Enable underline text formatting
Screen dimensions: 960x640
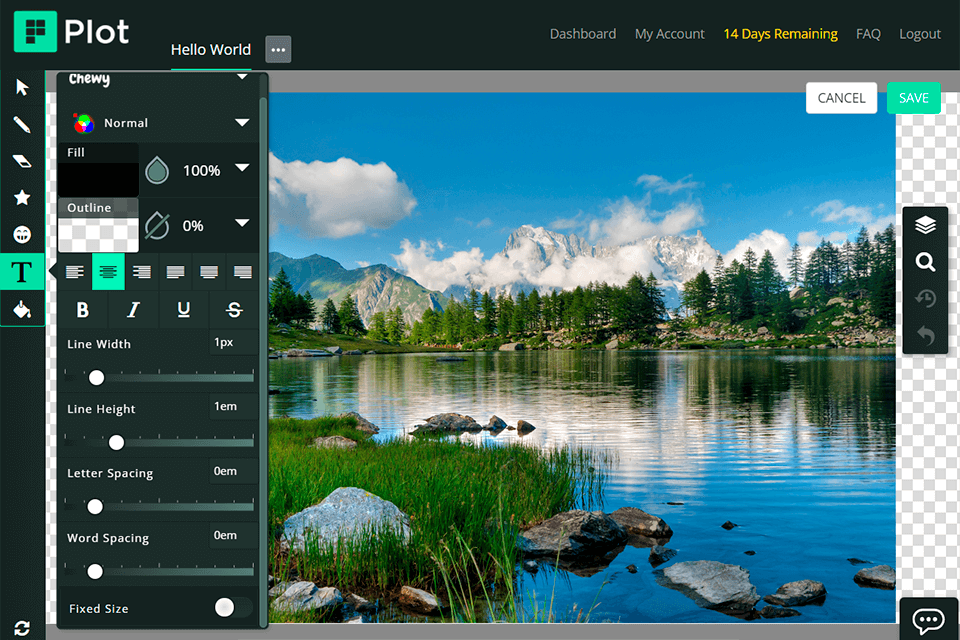point(183,309)
